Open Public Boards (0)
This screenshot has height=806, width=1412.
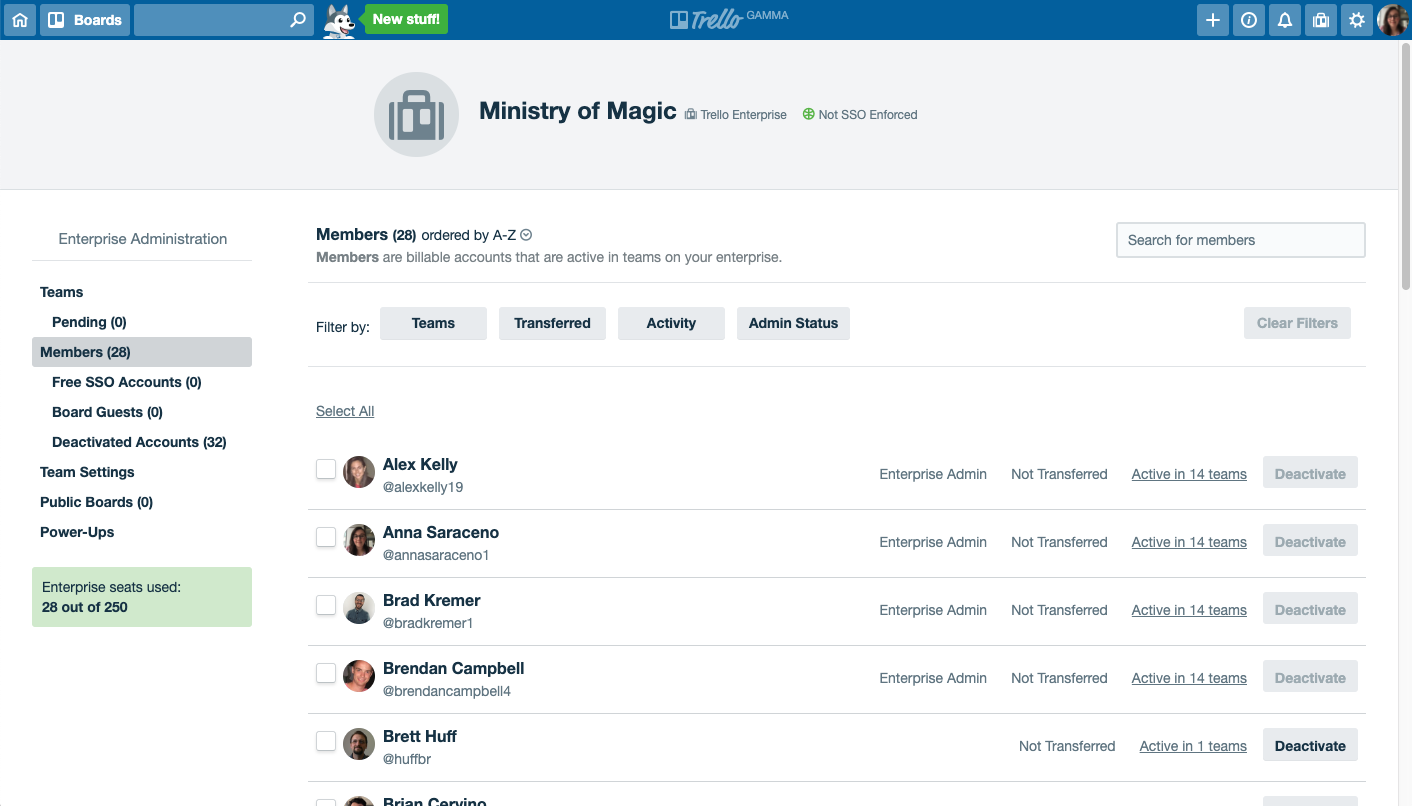(x=96, y=502)
